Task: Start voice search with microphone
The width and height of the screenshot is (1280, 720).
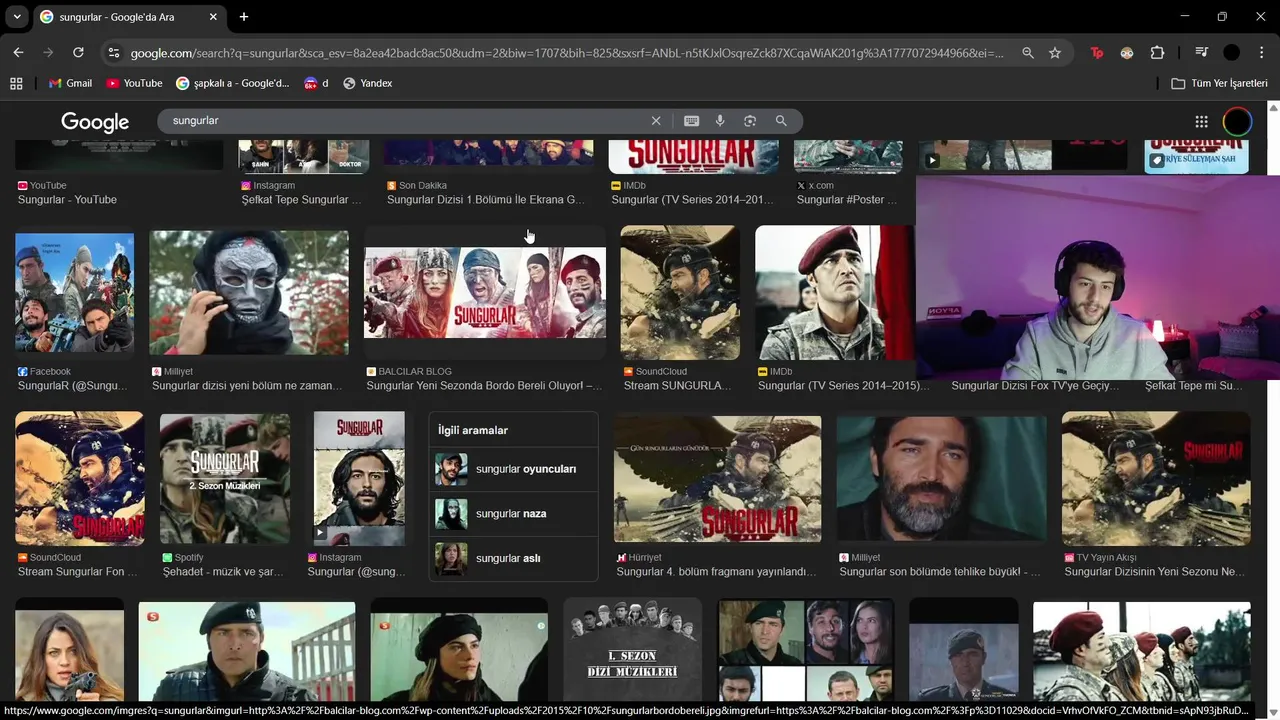Action: 720,121
